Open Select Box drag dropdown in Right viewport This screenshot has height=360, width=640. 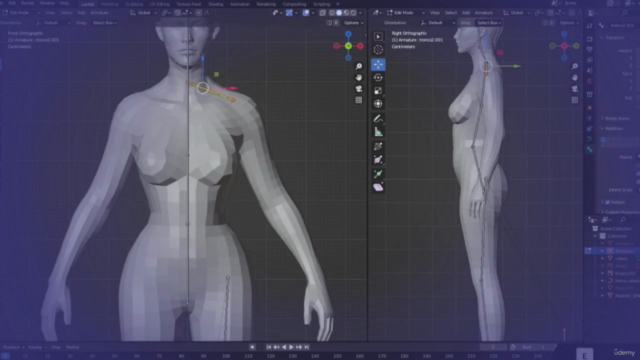pos(489,23)
